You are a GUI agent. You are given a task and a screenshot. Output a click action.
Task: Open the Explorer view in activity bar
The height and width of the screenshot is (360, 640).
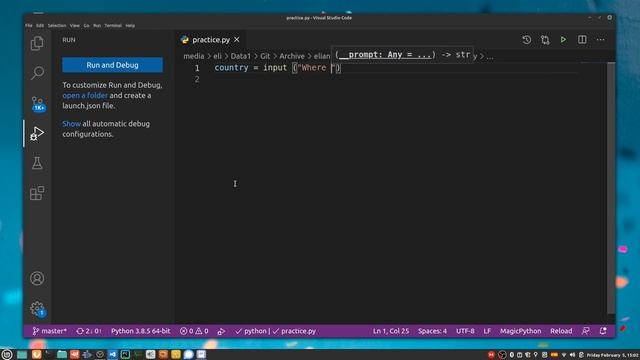tap(37, 43)
